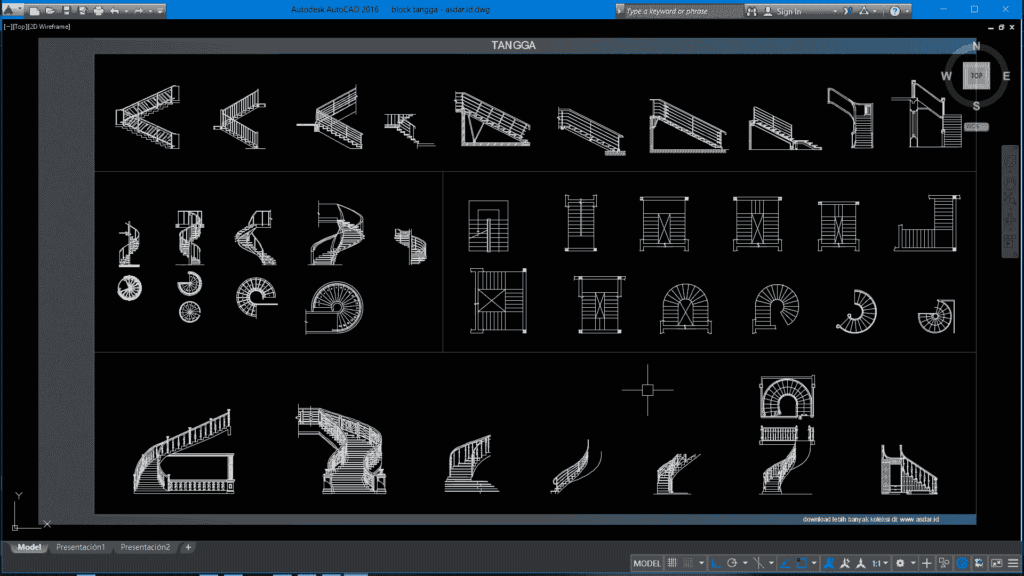The image size is (1024, 576).
Task: Click the N compass direction on ViewCube
Action: coord(976,46)
